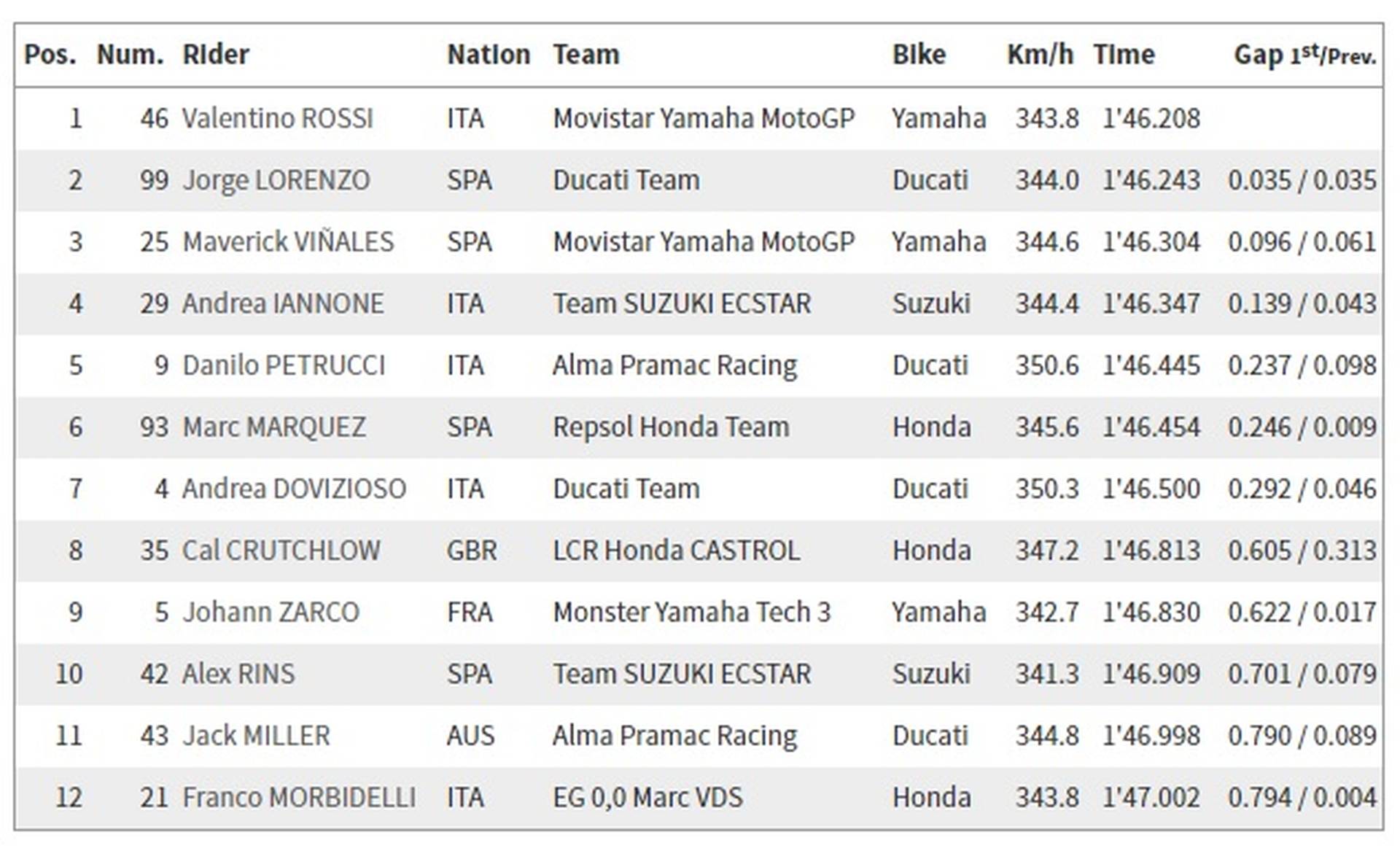Click Andrea IANNONE in the table
Screen dimensions: 1400x851
tap(283, 303)
